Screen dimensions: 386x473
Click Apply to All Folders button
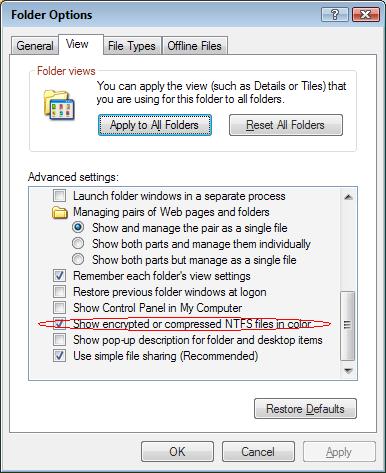pyautogui.click(x=155, y=125)
